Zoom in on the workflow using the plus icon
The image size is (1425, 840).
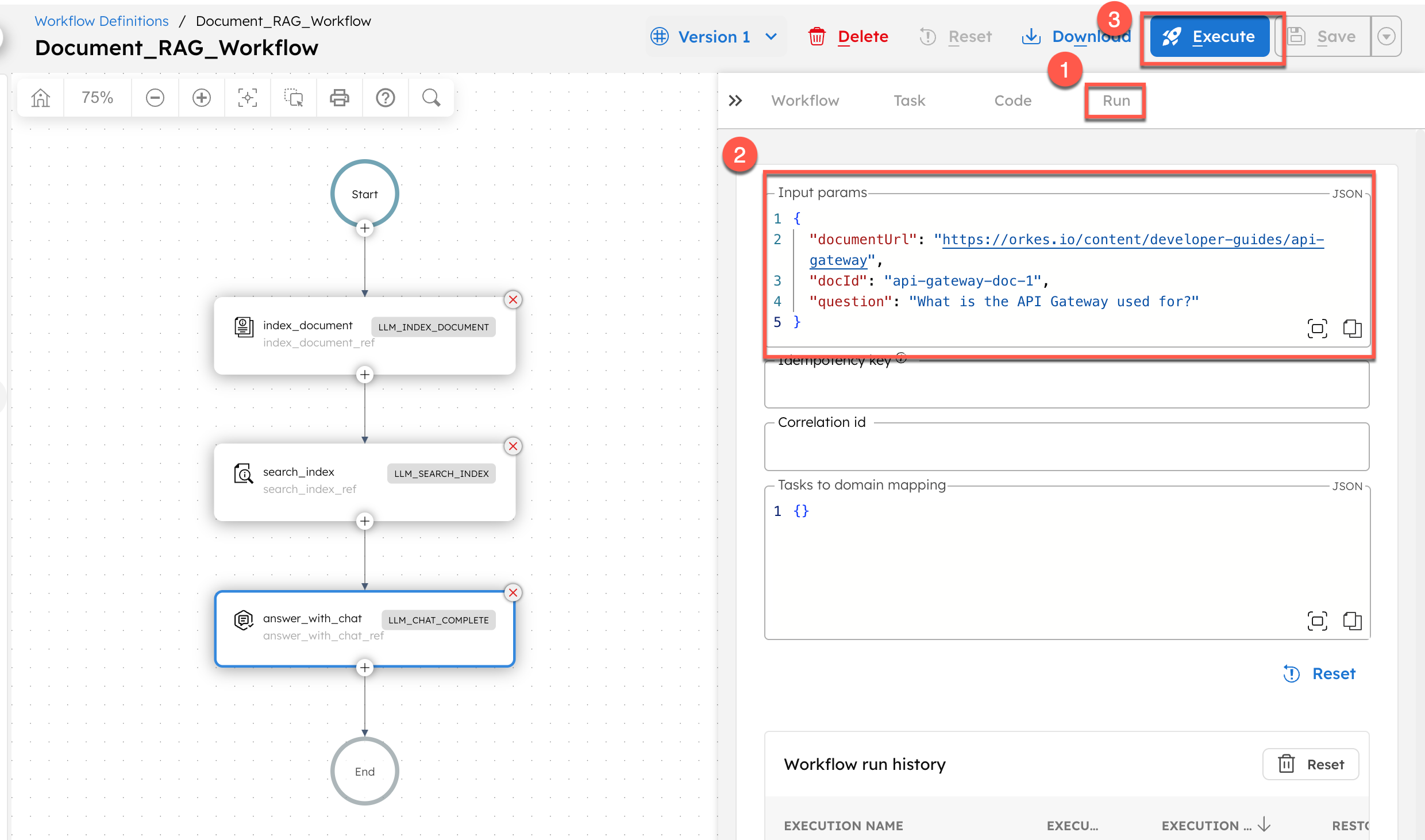[x=201, y=97]
